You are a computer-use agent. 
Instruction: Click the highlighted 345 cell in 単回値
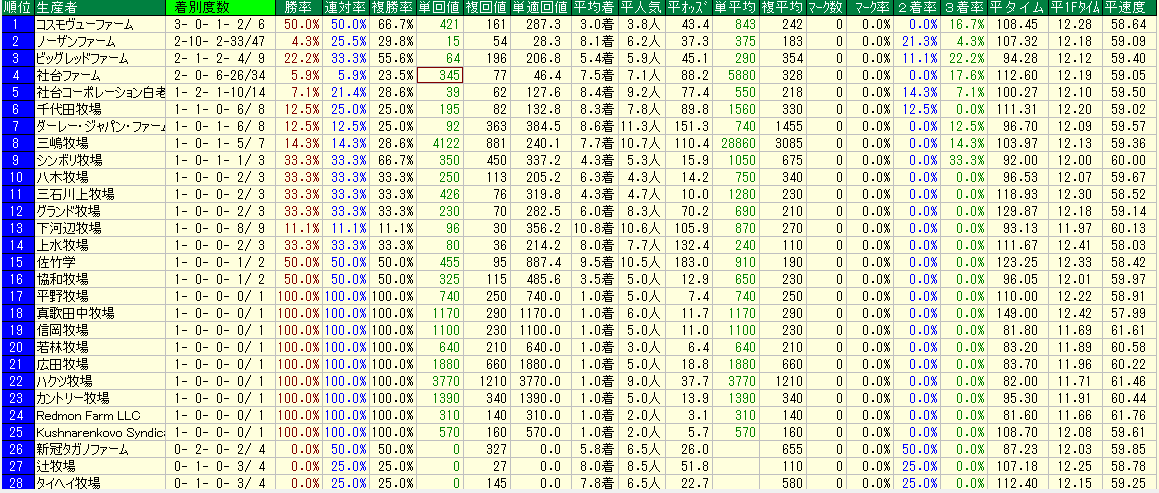[441, 75]
